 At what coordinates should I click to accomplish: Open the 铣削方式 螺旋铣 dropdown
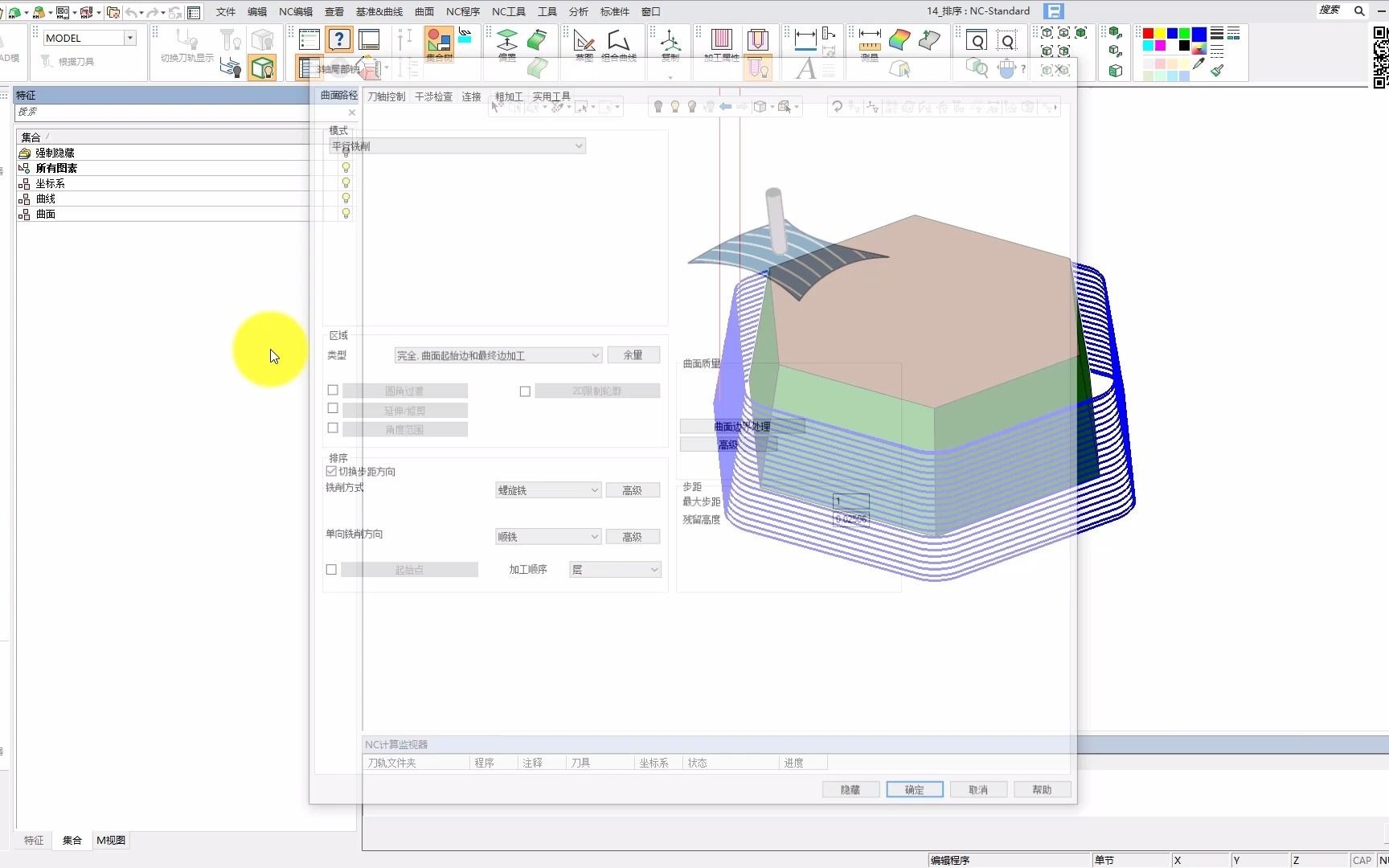pyautogui.click(x=548, y=490)
